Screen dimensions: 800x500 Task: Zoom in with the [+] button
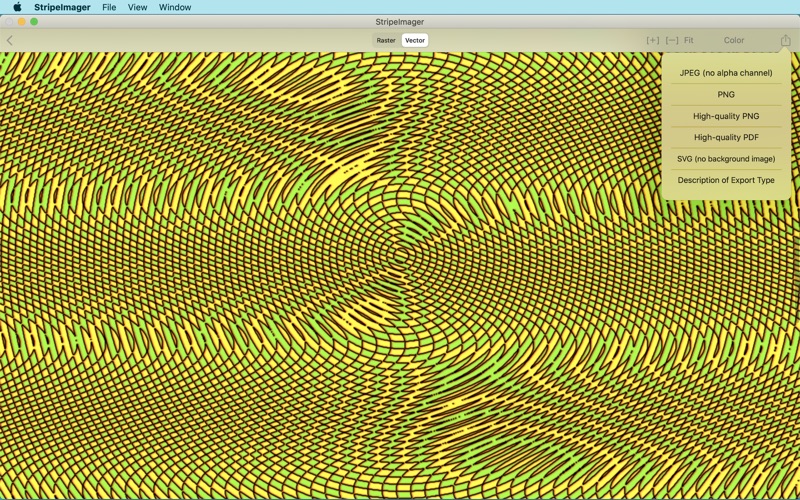tap(653, 40)
